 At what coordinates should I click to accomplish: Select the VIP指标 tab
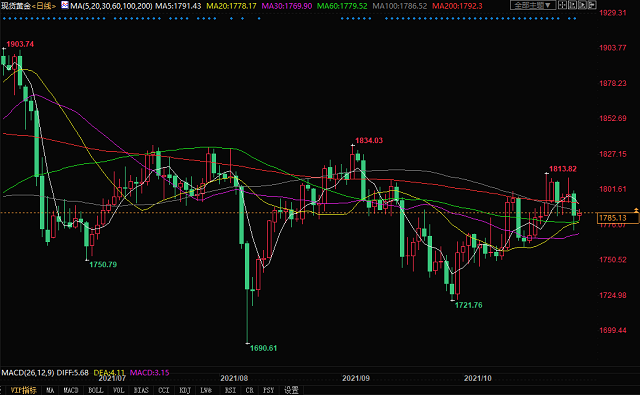click(24, 391)
